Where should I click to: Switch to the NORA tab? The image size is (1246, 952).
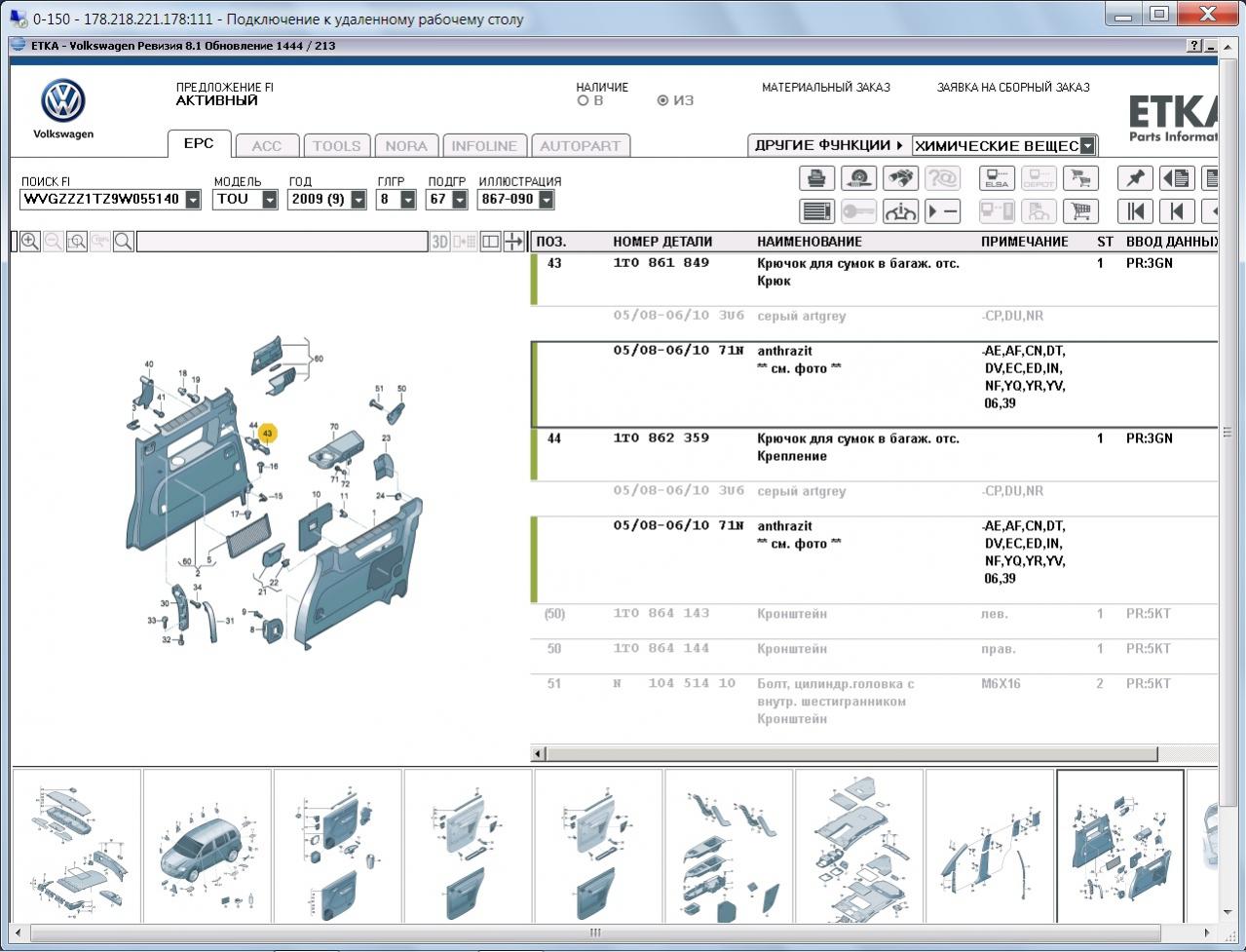point(406,146)
